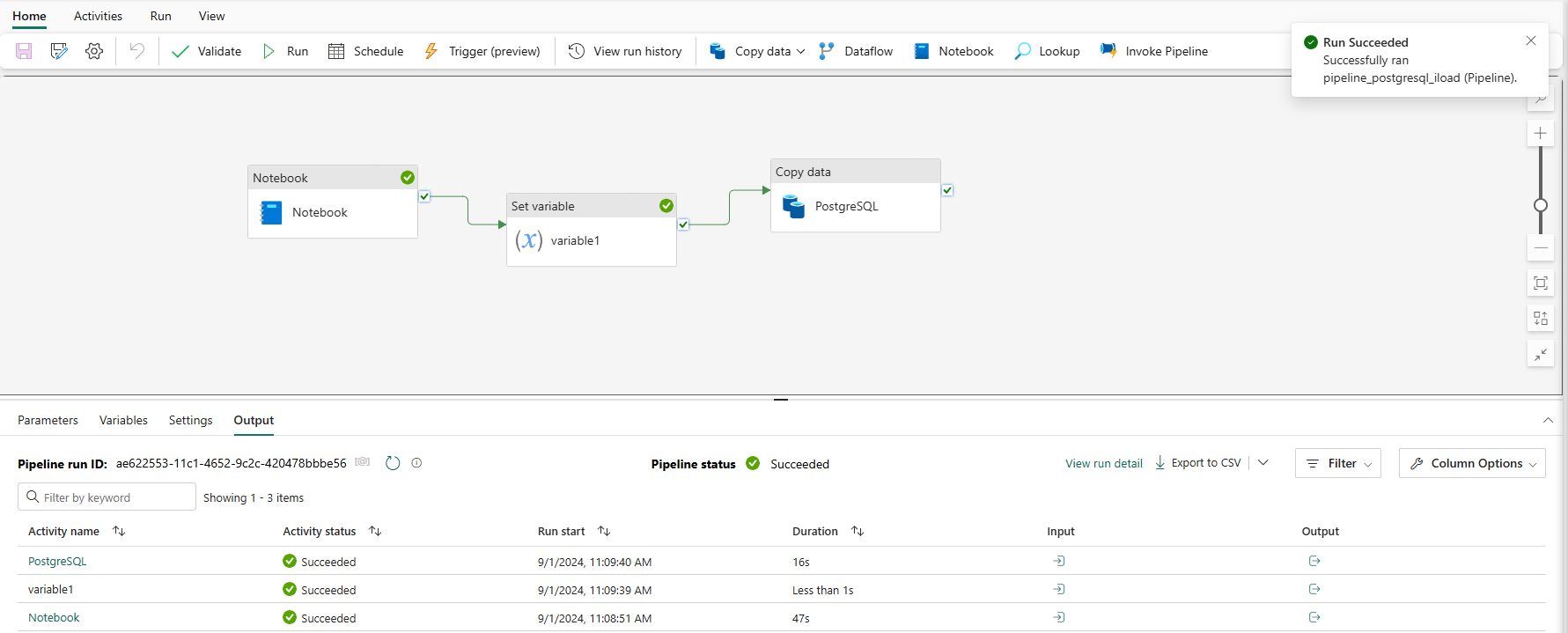Open the Filter dropdown
1568x633 pixels.
[x=1337, y=463]
